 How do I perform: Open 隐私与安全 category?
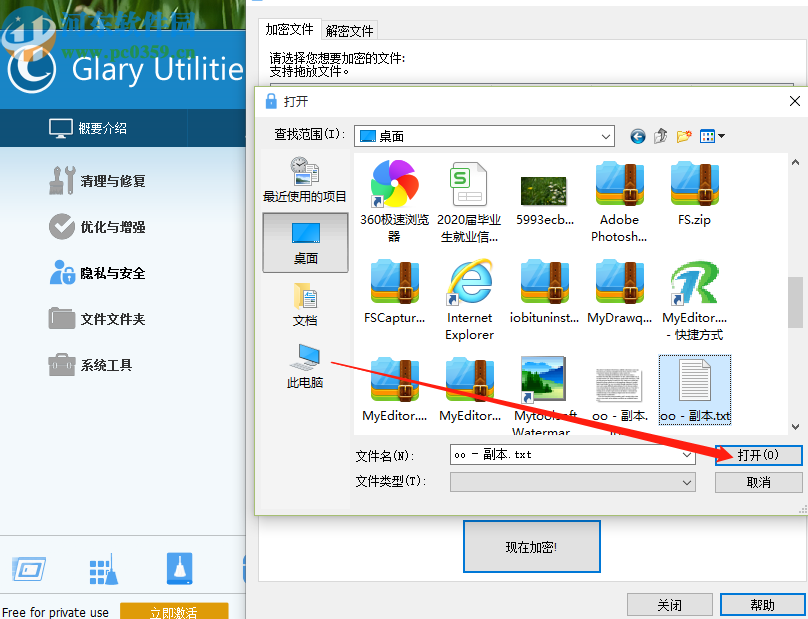(x=98, y=272)
